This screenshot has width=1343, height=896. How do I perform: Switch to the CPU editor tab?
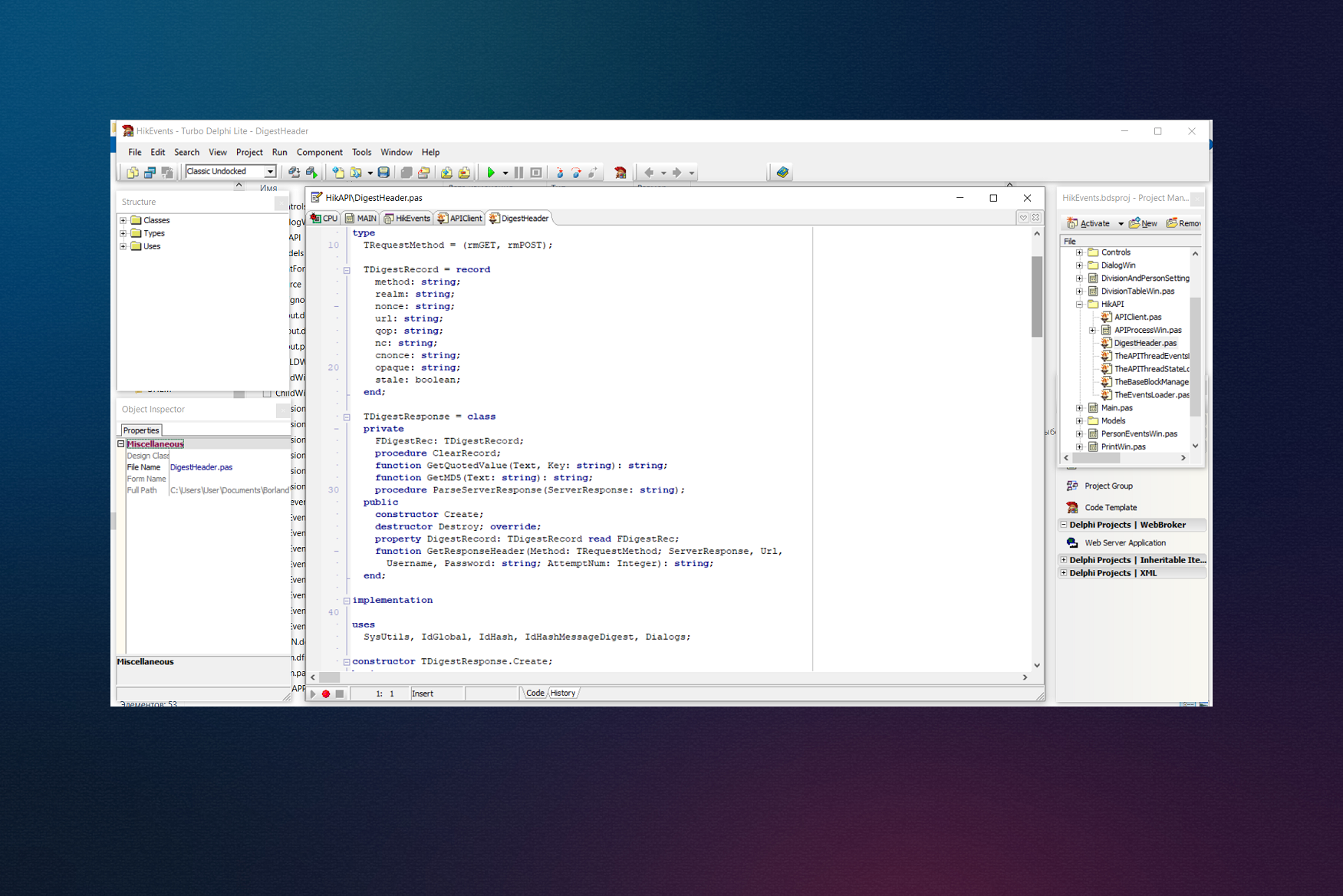[324, 219]
